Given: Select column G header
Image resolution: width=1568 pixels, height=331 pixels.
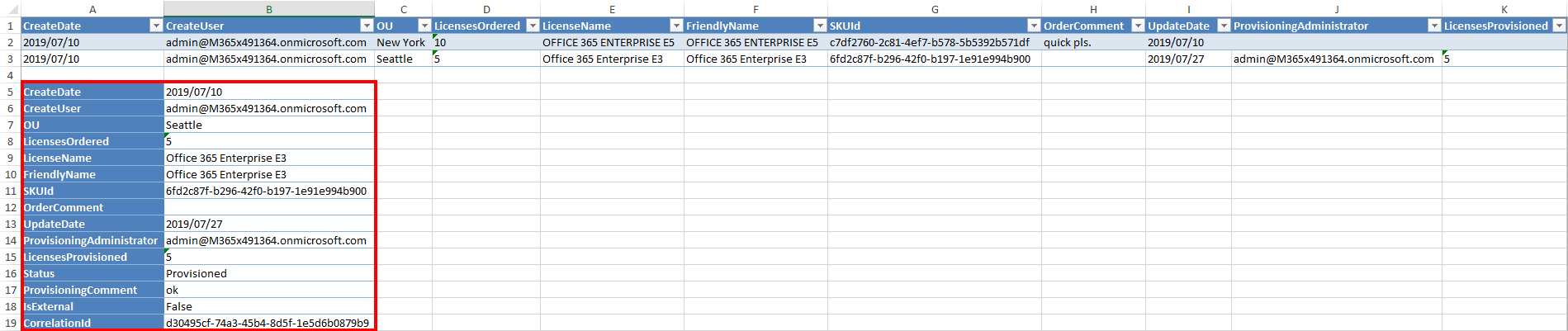Looking at the screenshot, I should pos(934,9).
